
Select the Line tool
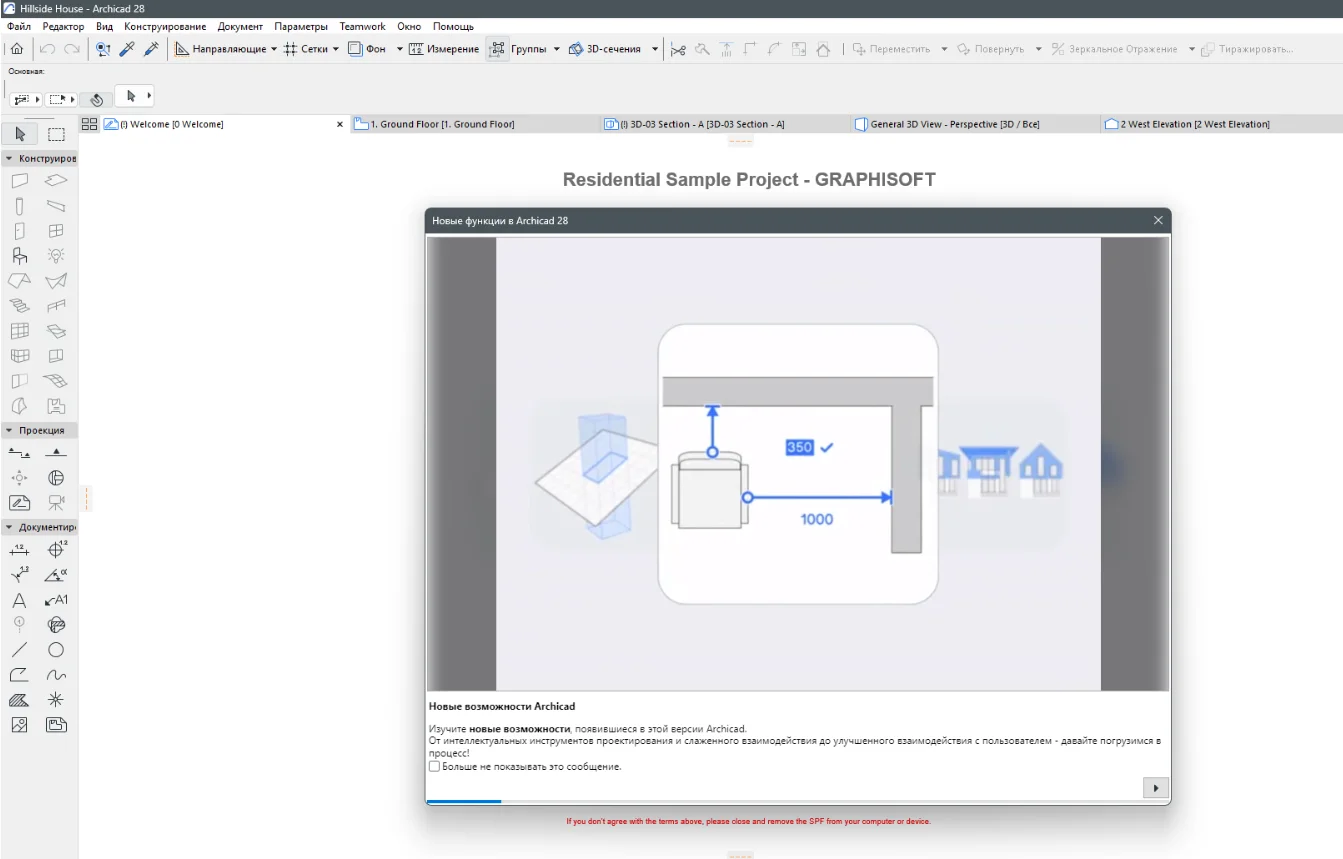(19, 650)
